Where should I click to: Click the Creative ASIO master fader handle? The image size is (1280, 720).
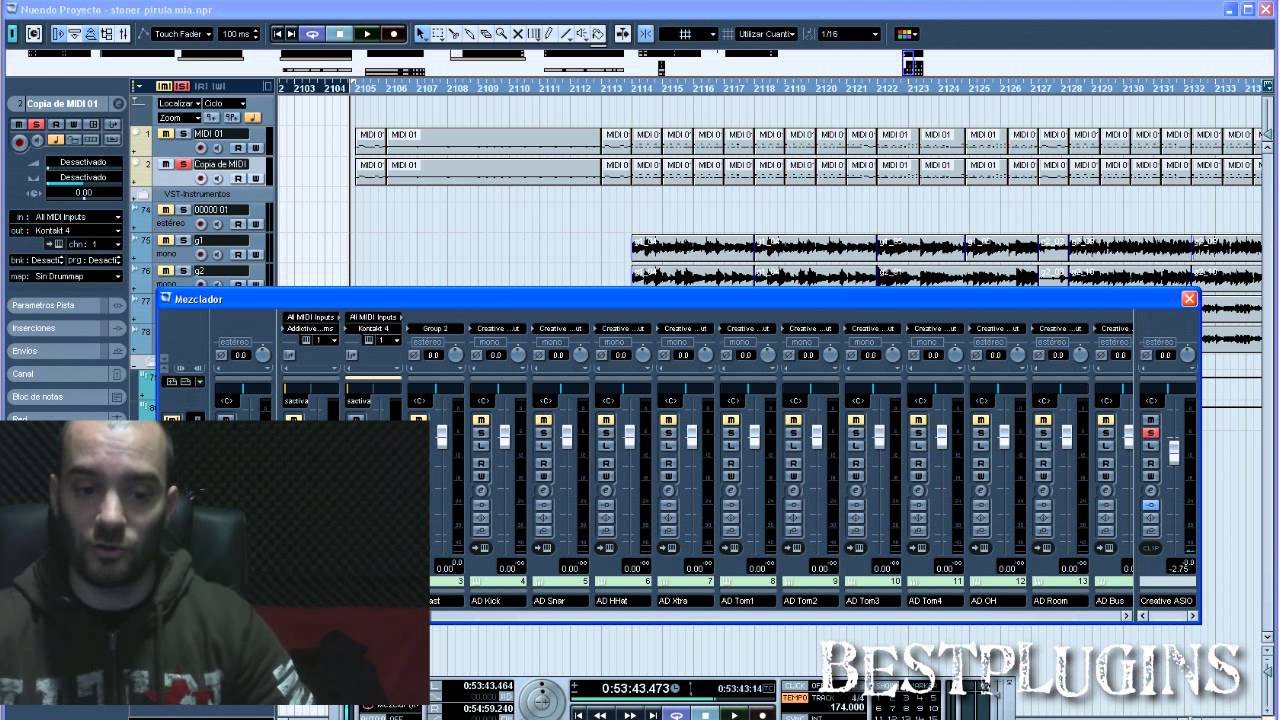click(x=1174, y=451)
